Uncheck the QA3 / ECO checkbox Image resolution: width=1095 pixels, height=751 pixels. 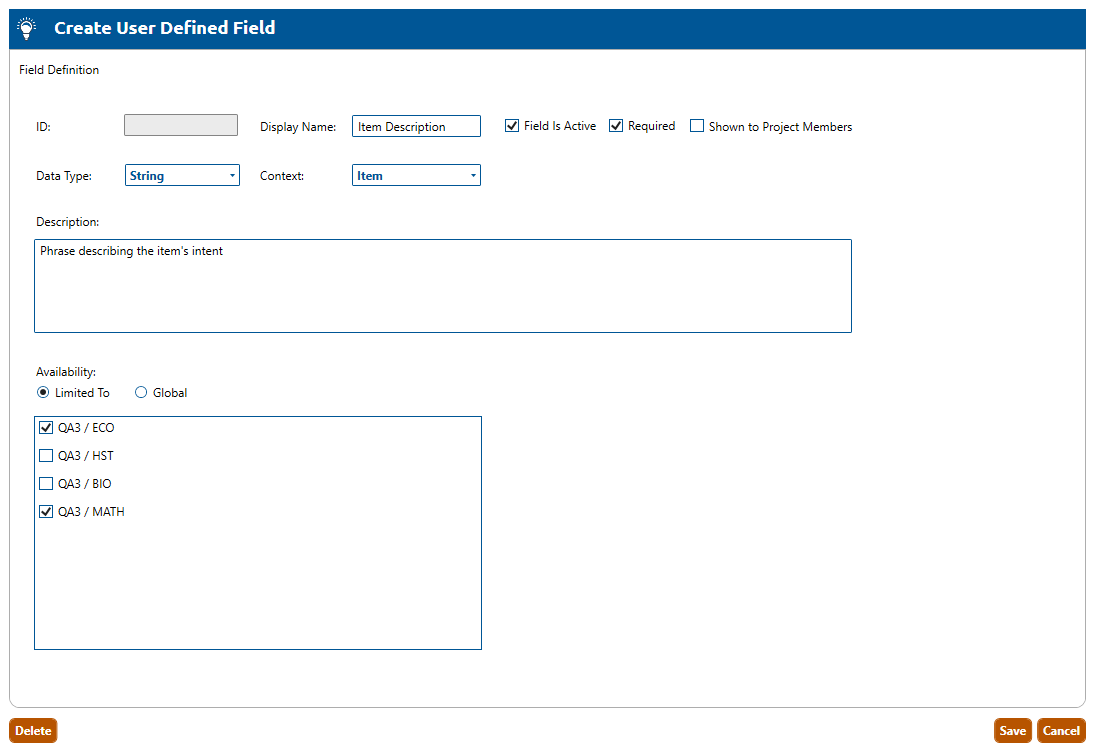coord(46,428)
